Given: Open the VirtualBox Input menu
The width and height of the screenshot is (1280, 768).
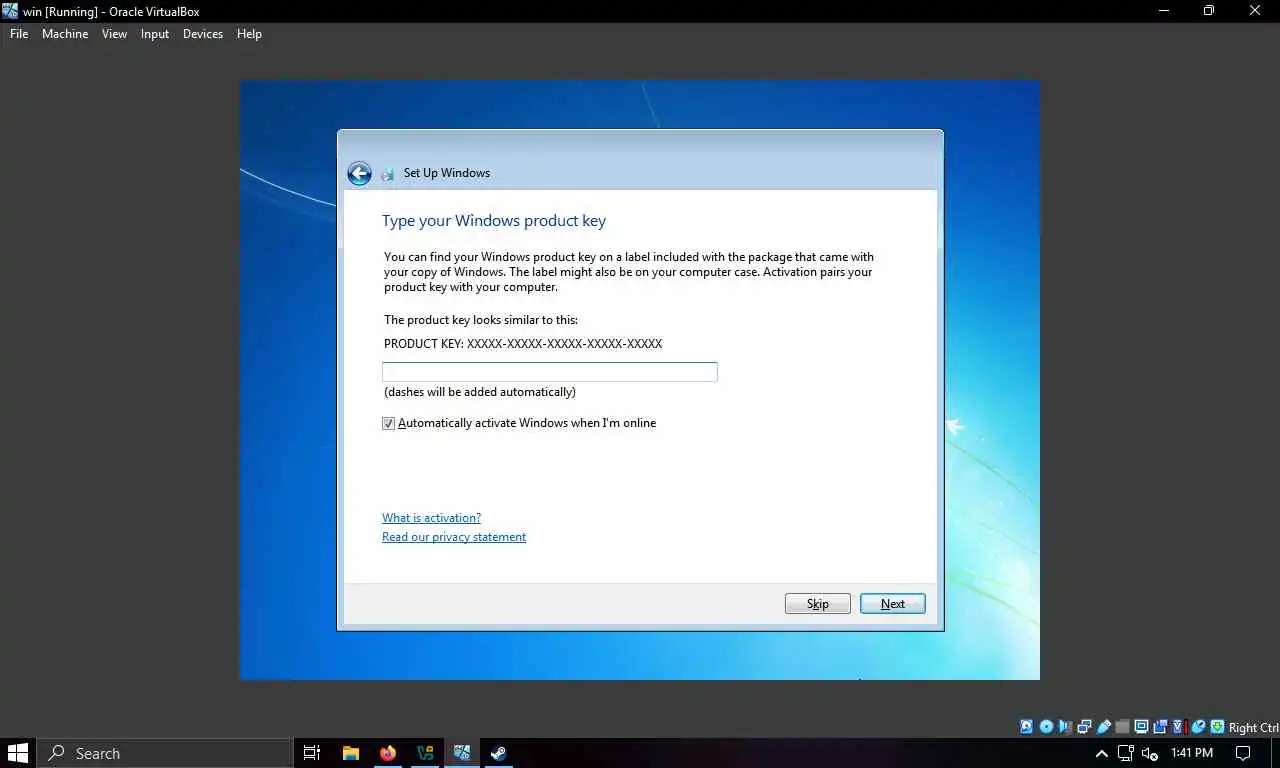Looking at the screenshot, I should click(155, 34).
